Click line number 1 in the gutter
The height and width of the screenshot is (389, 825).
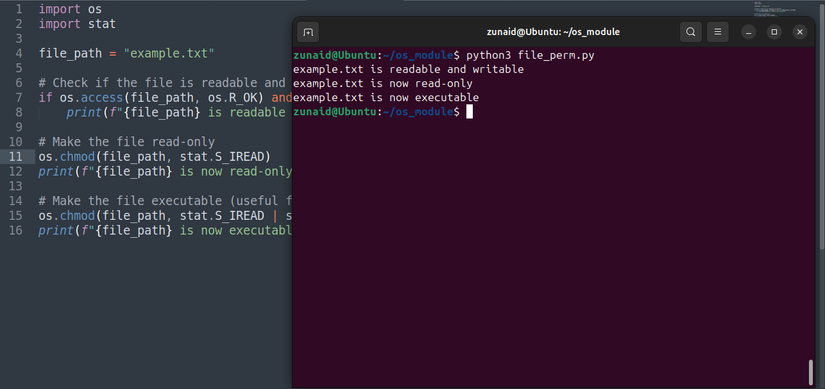(x=19, y=9)
